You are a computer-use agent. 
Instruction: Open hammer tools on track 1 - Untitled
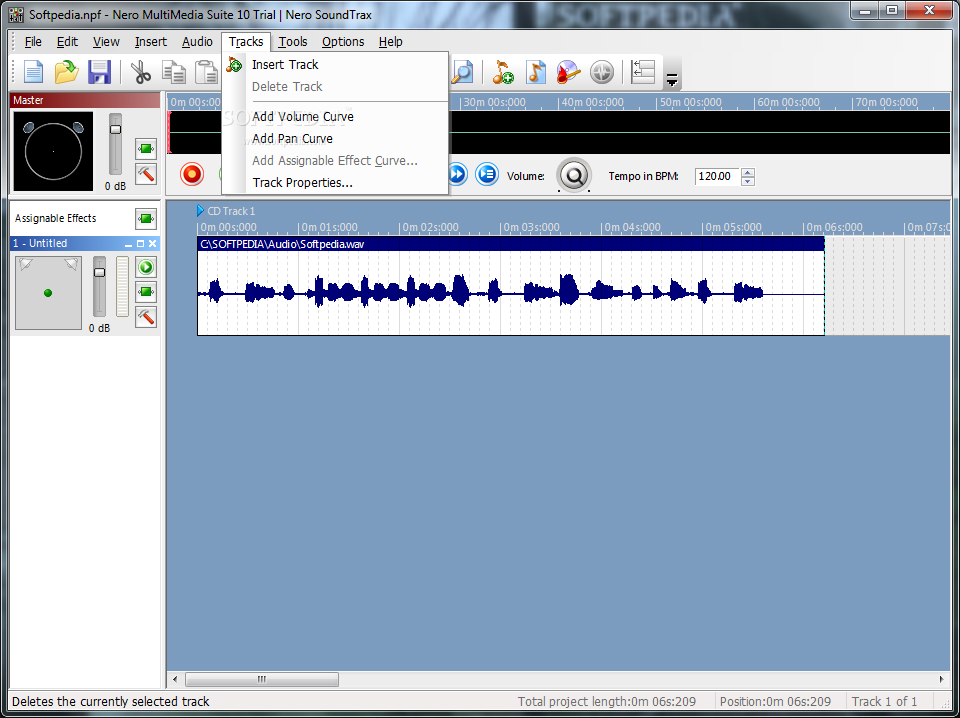tap(146, 317)
